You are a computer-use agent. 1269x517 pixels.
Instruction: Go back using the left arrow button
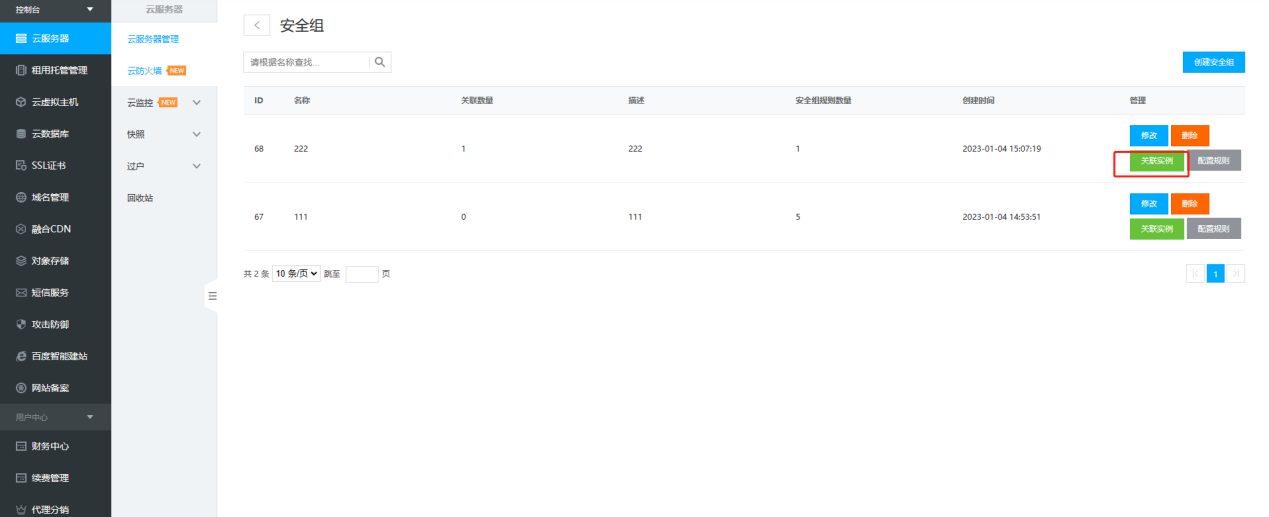257,26
